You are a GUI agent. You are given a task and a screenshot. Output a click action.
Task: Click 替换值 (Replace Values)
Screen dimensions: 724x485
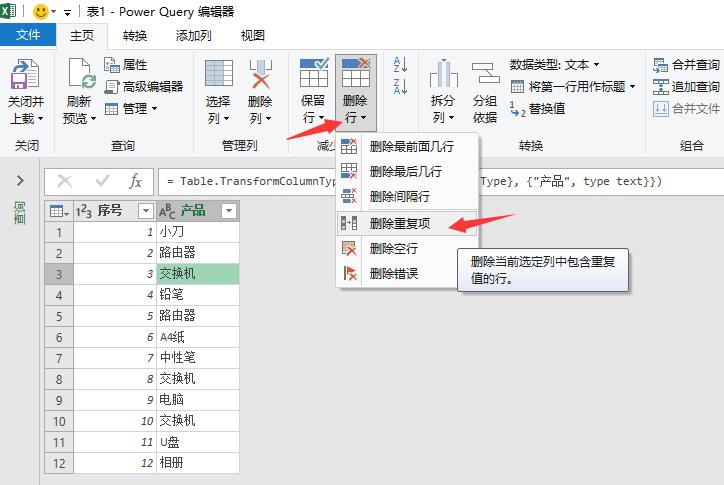pos(537,109)
